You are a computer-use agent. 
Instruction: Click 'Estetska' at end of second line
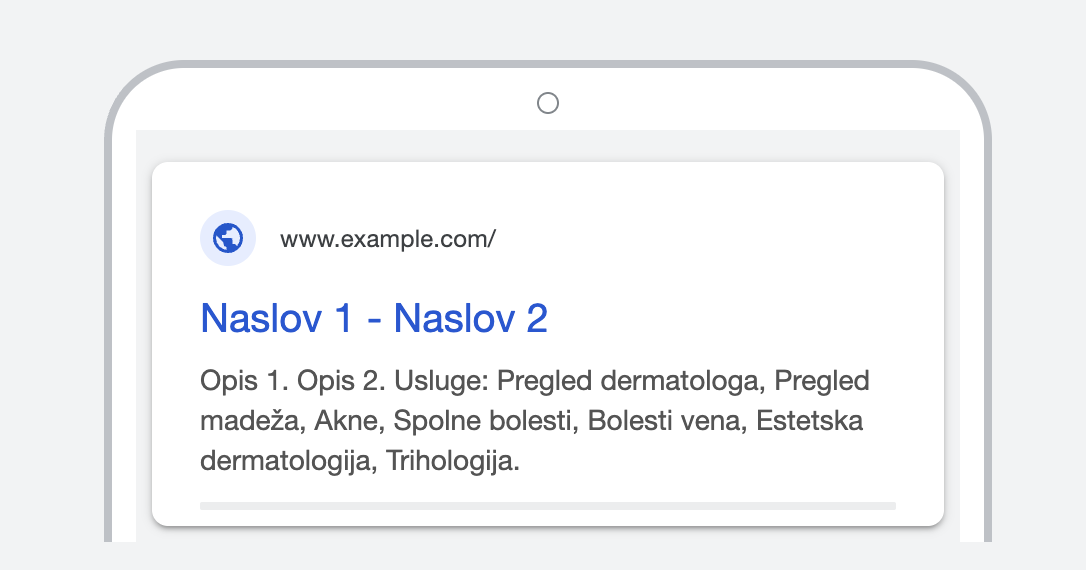[x=810, y=422]
